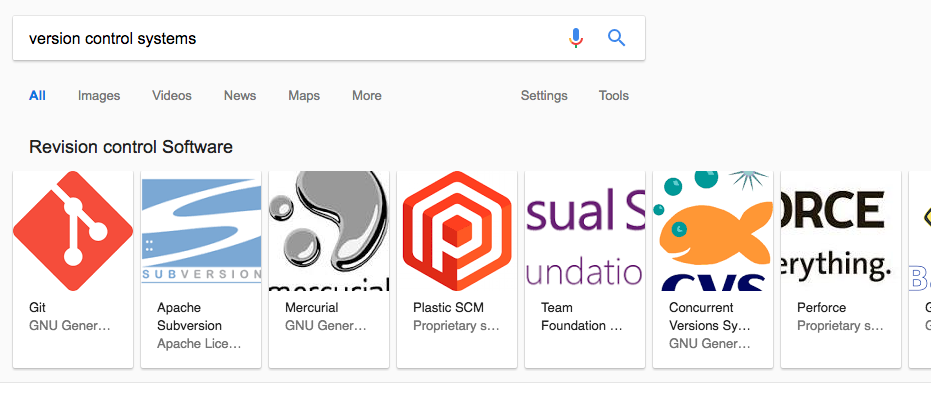This screenshot has height=395, width=931.
Task: Expand the Tools filter options
Action: click(613, 96)
